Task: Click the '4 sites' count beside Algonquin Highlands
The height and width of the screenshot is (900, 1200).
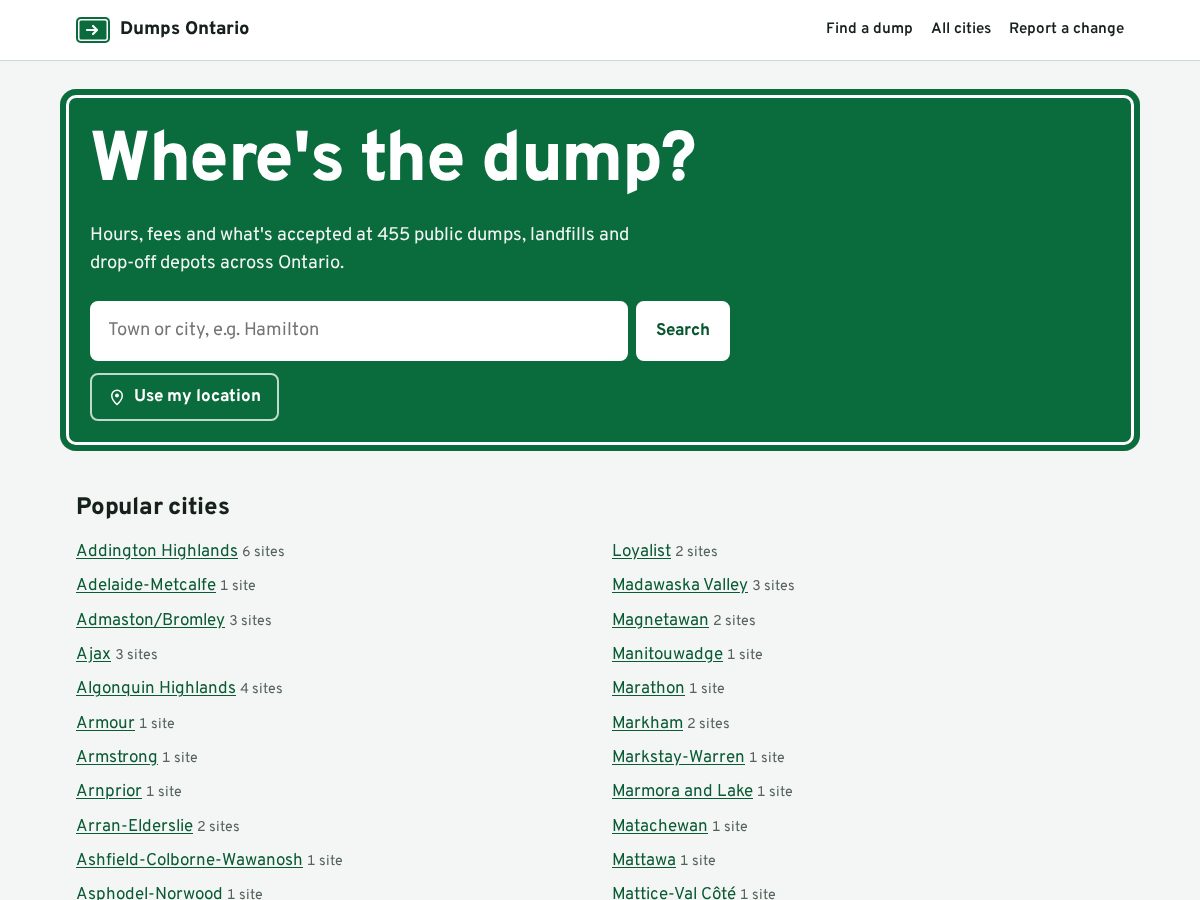Action: click(261, 689)
